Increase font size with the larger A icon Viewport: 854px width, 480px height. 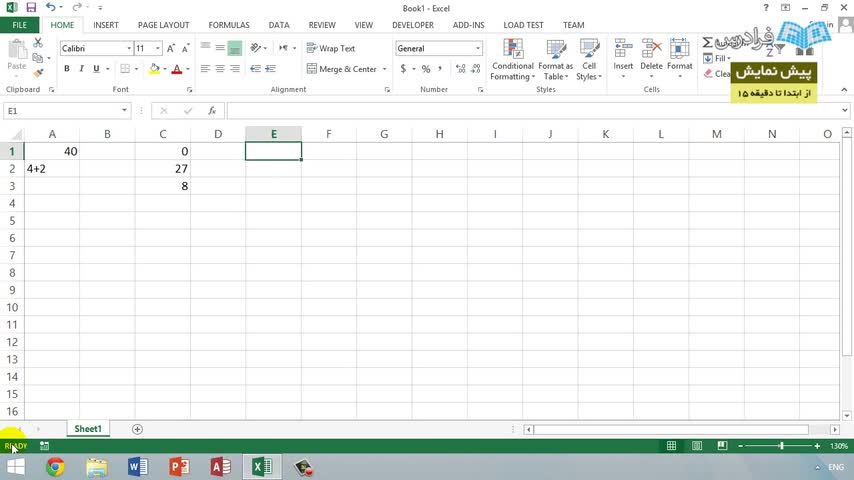click(171, 48)
